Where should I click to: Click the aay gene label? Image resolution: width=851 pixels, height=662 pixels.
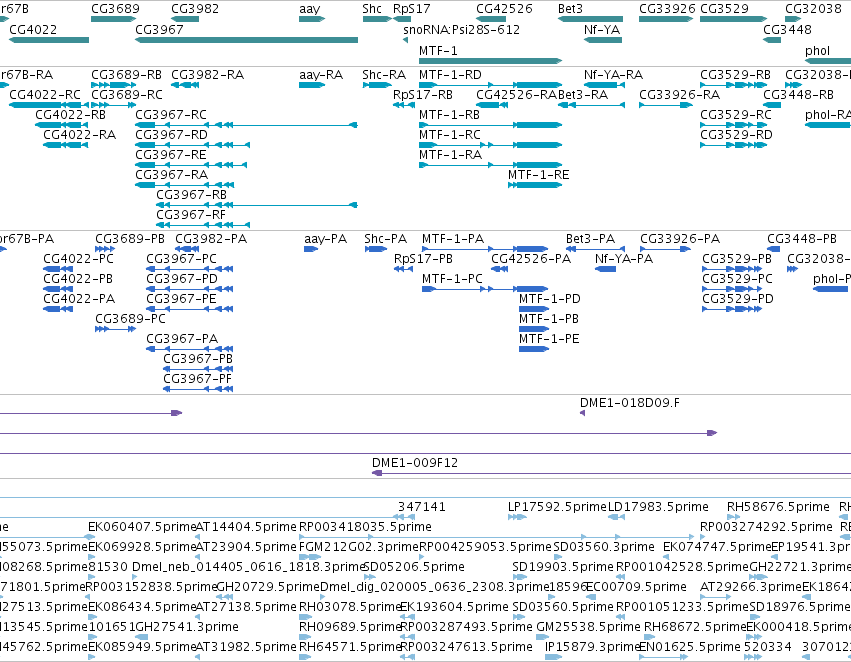tap(310, 9)
